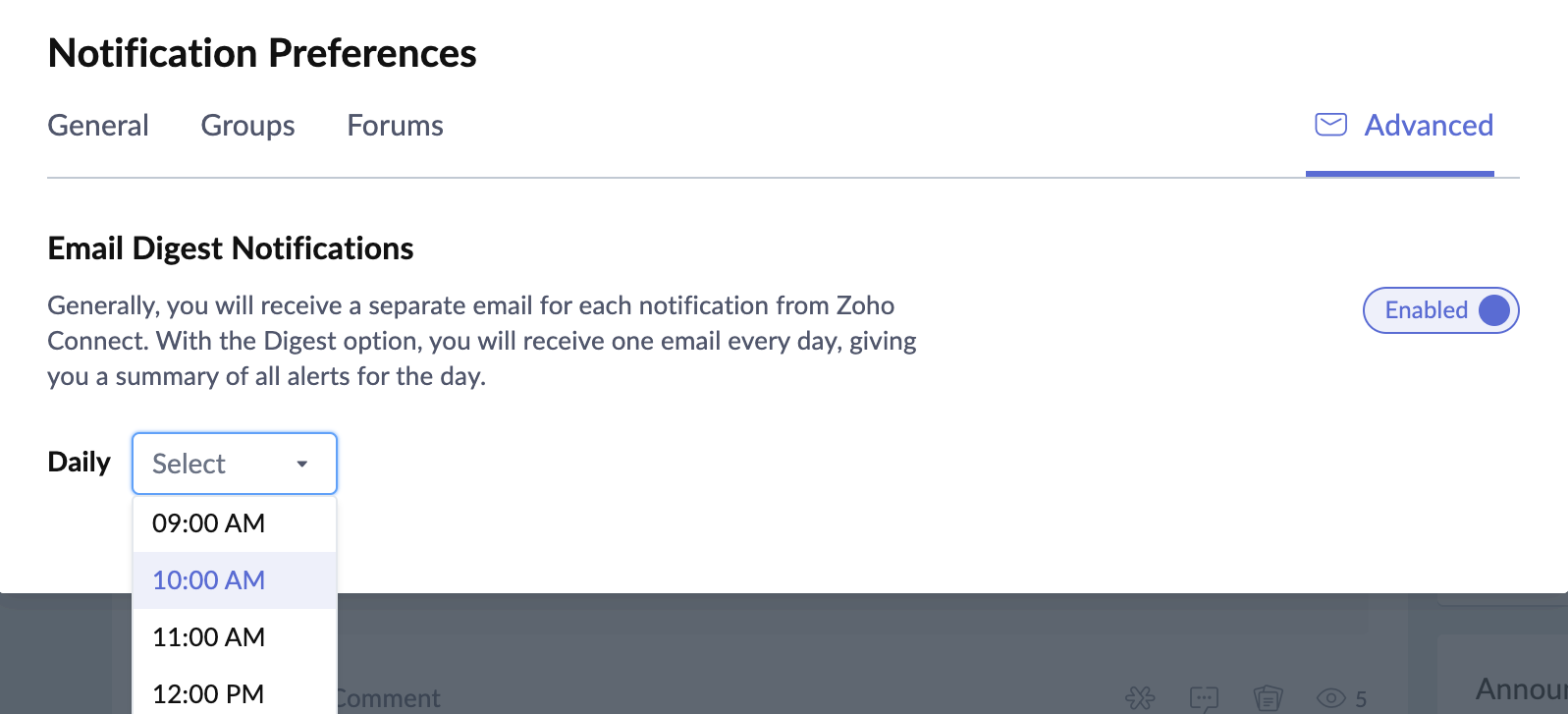Select the 10:00 AM digest time
The image size is (1568, 714).
[x=208, y=580]
